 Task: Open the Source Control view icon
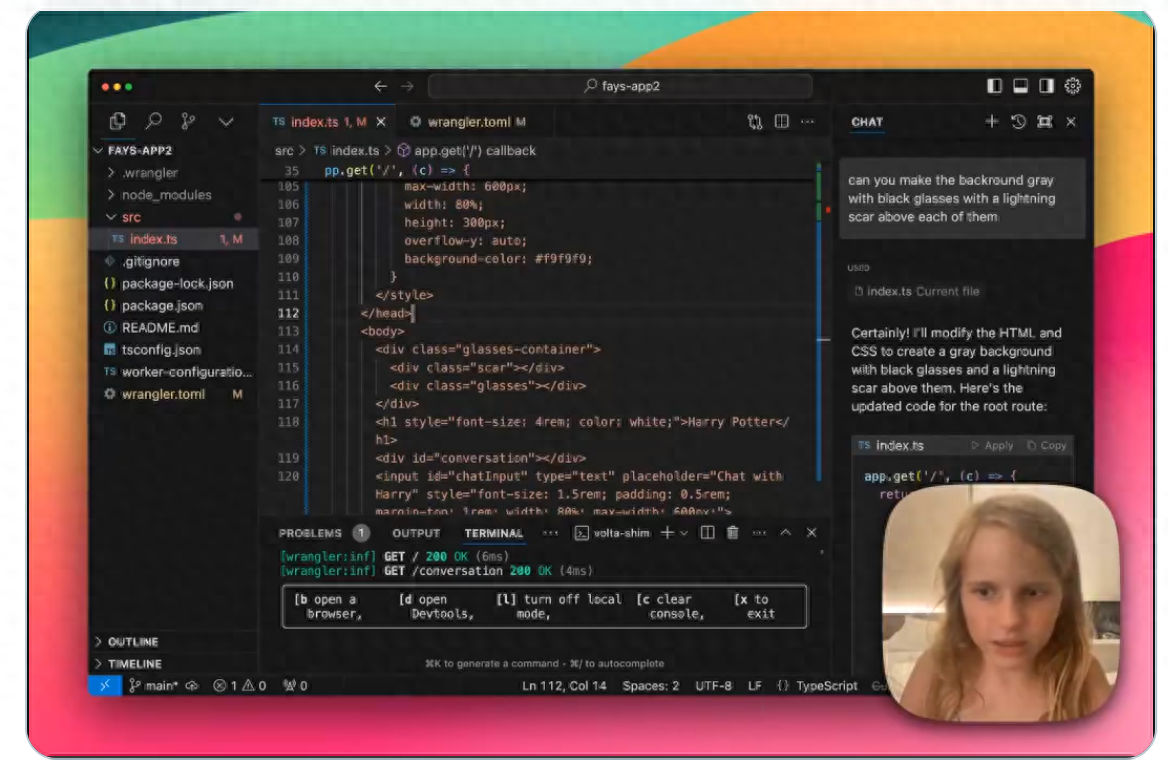[x=188, y=121]
